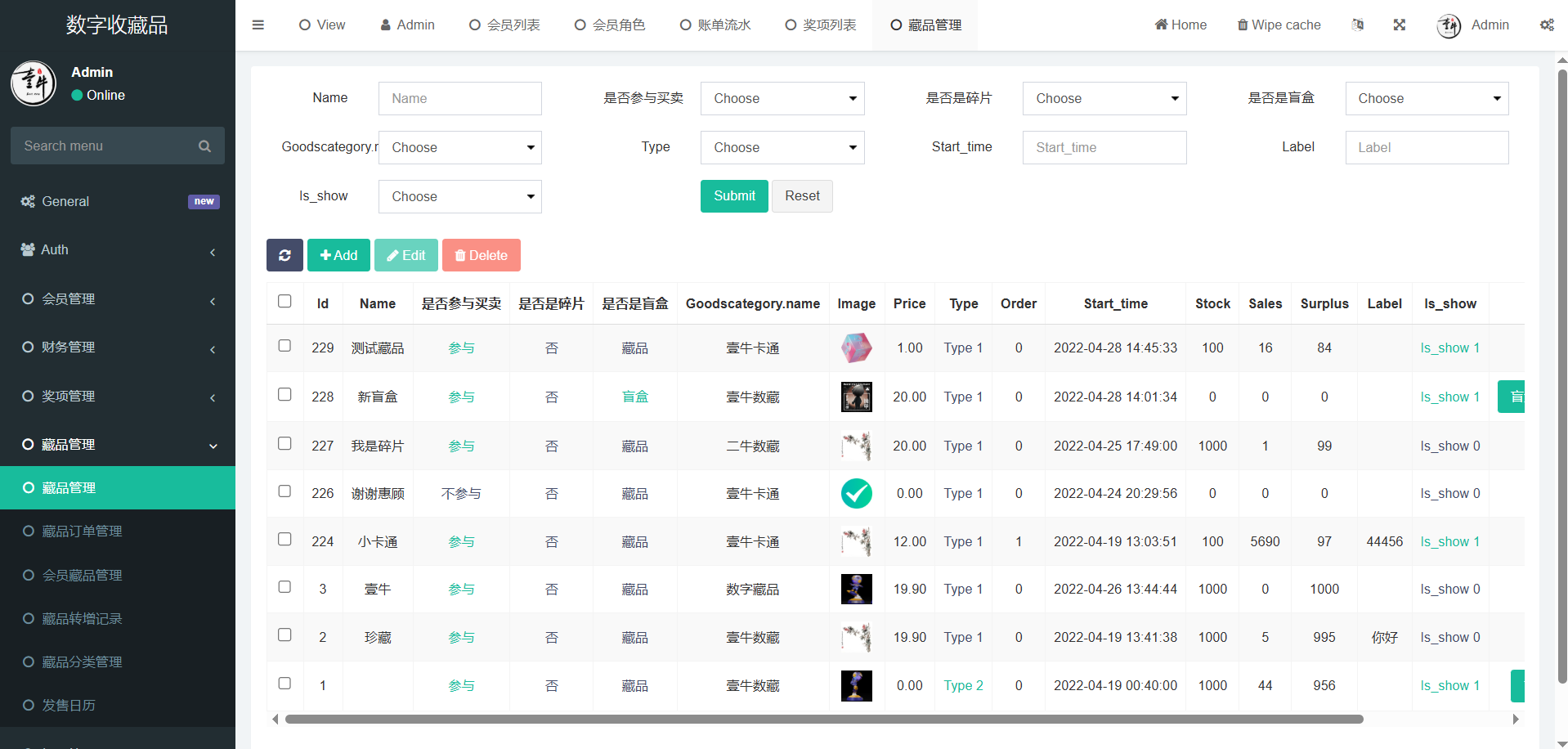This screenshot has height=749, width=1568.
Task: Open the Is_show Choose dropdown
Action: coord(459,196)
